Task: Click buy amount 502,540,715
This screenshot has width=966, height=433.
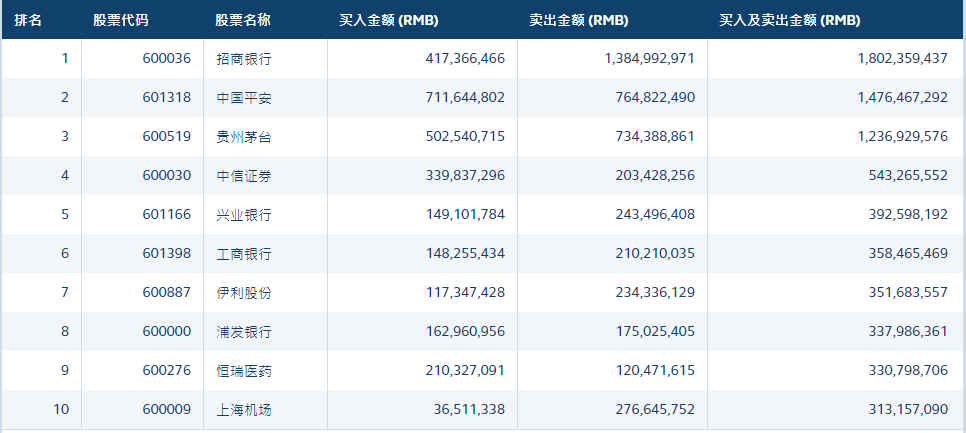Action: (x=465, y=136)
